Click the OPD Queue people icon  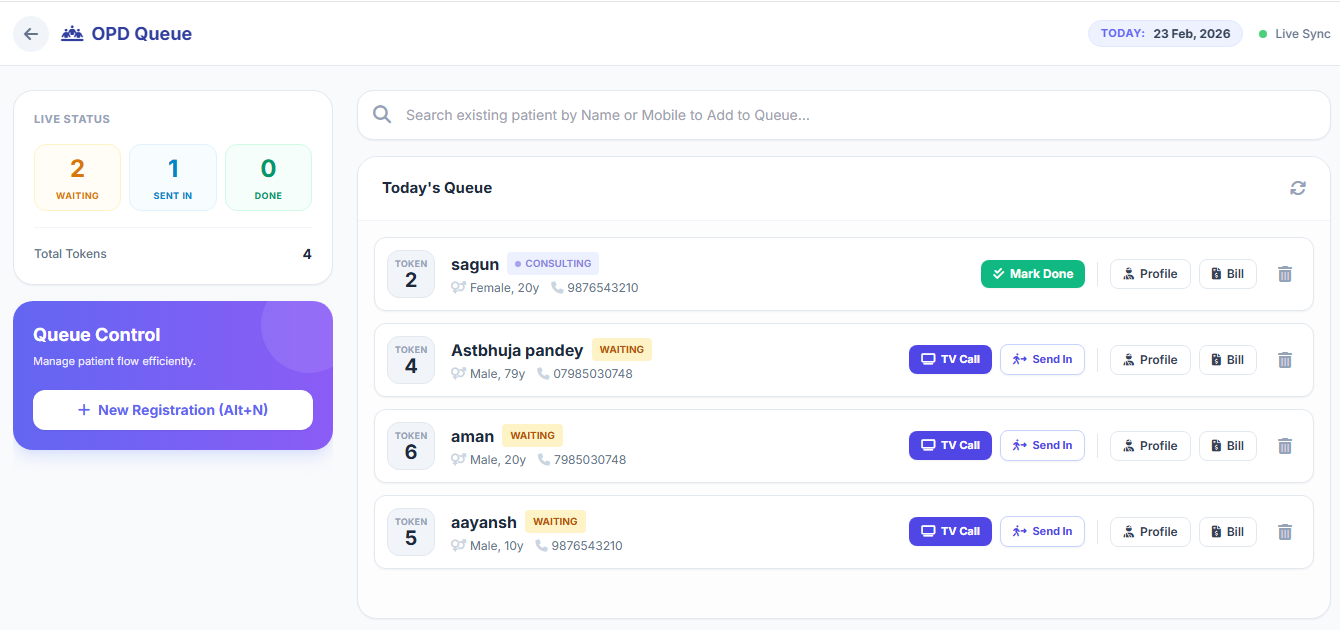(72, 34)
